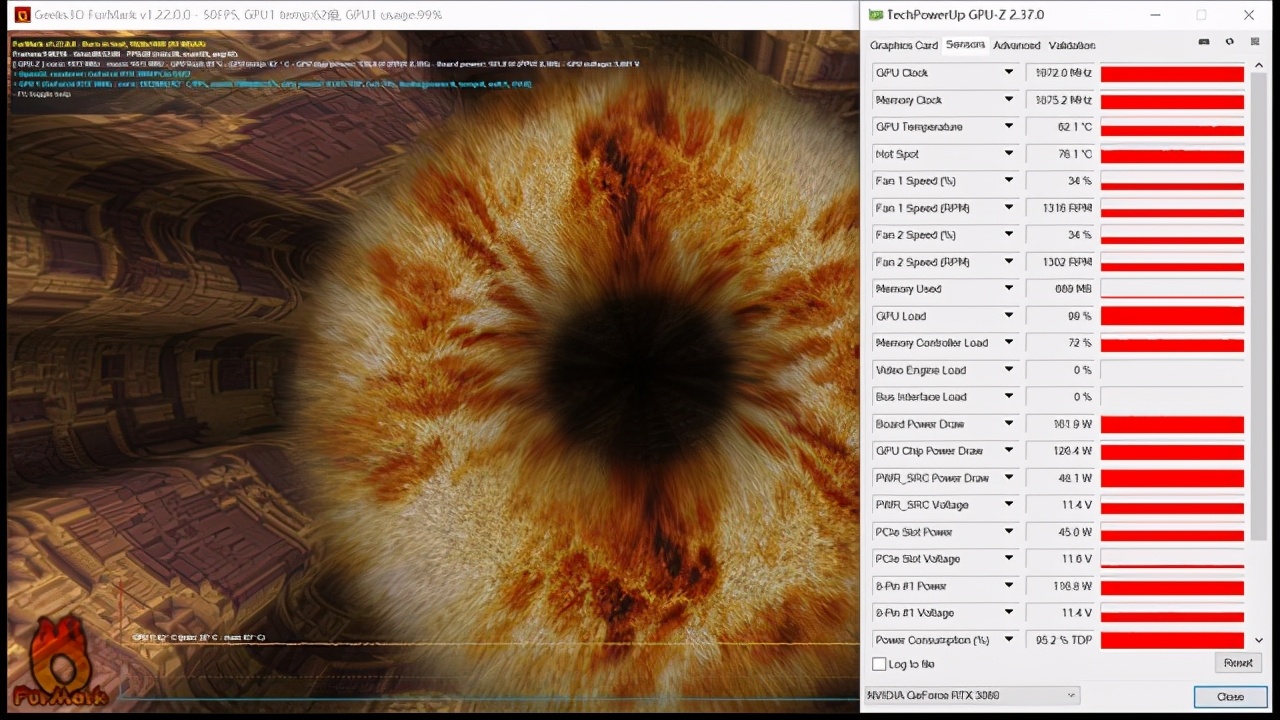Expand the Board Power Draw dropdown
The height and width of the screenshot is (720, 1280).
[x=1009, y=424]
